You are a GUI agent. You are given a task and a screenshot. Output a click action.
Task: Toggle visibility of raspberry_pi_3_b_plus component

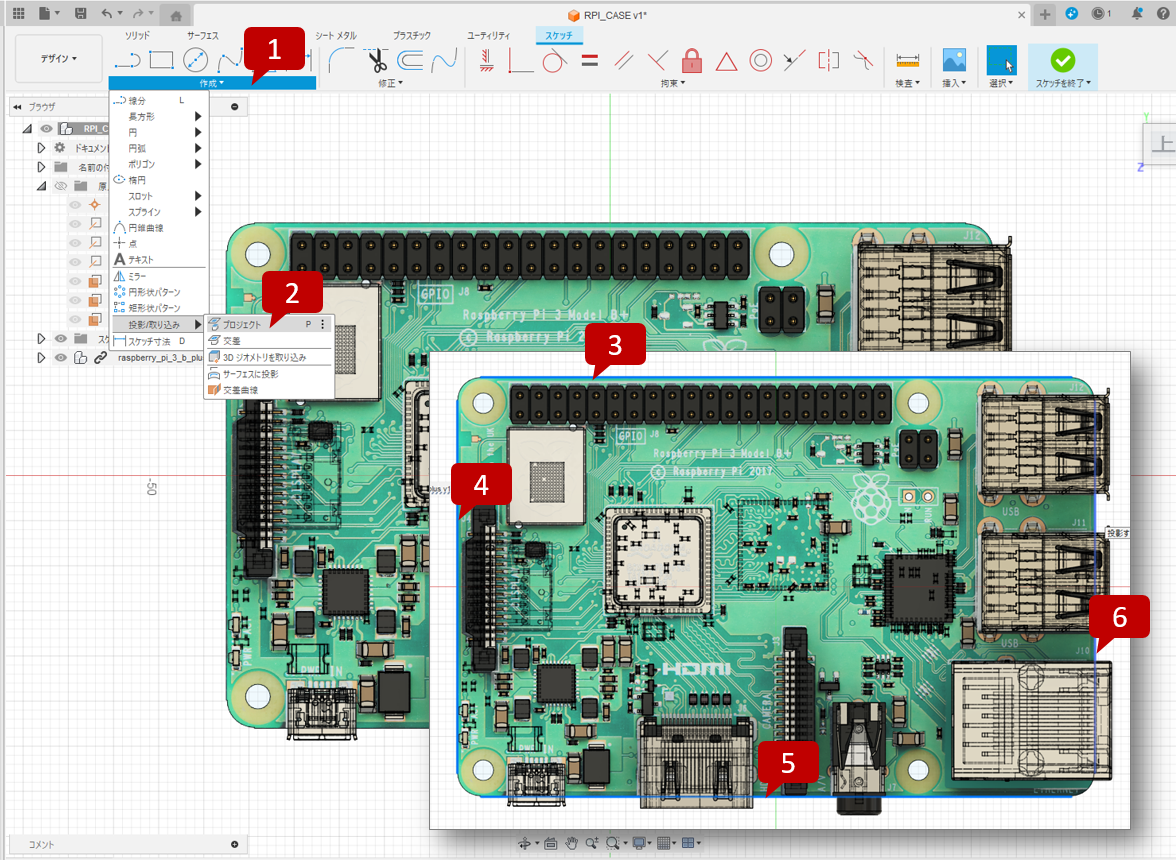pyautogui.click(x=61, y=358)
